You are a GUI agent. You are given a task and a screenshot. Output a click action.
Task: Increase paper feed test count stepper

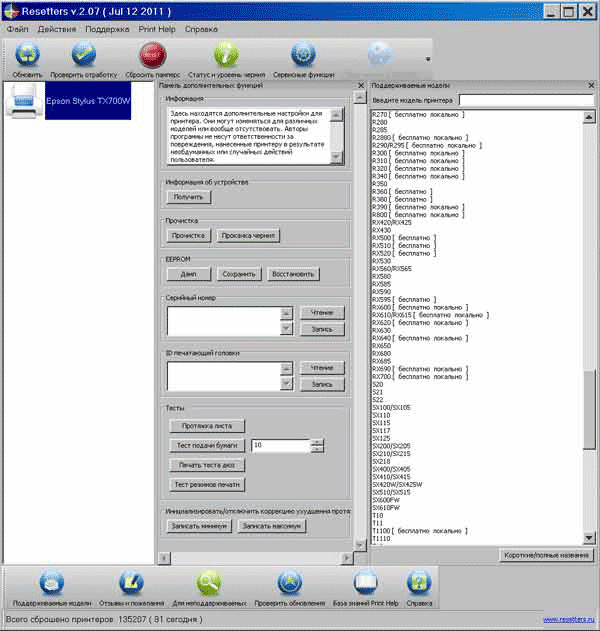317,442
